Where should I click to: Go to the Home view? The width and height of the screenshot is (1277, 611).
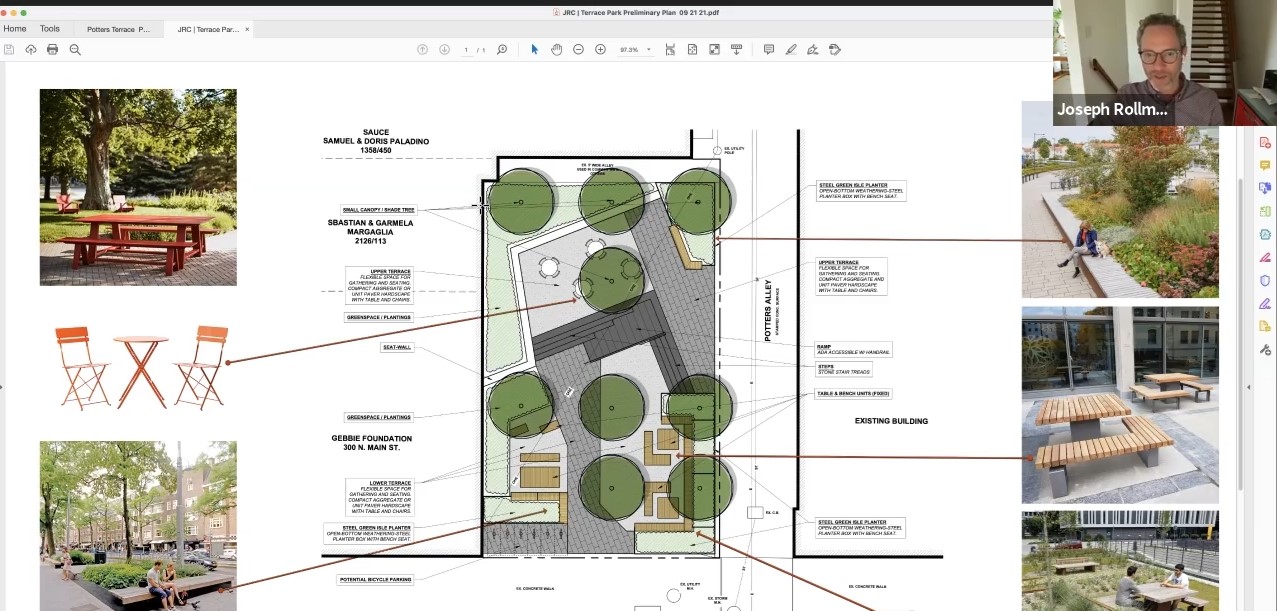coord(15,29)
